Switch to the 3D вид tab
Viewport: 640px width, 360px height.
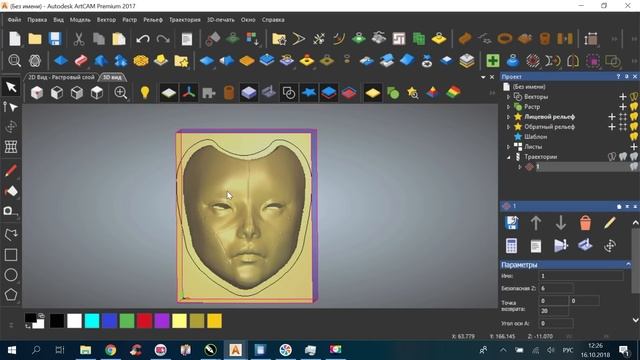(x=112, y=77)
